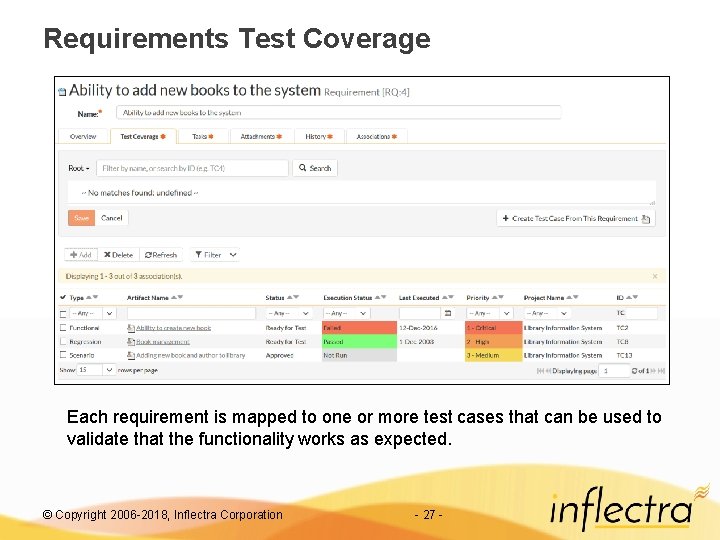The width and height of the screenshot is (720, 540).
Task: Open the Root folder dropdown
Action: (79, 168)
